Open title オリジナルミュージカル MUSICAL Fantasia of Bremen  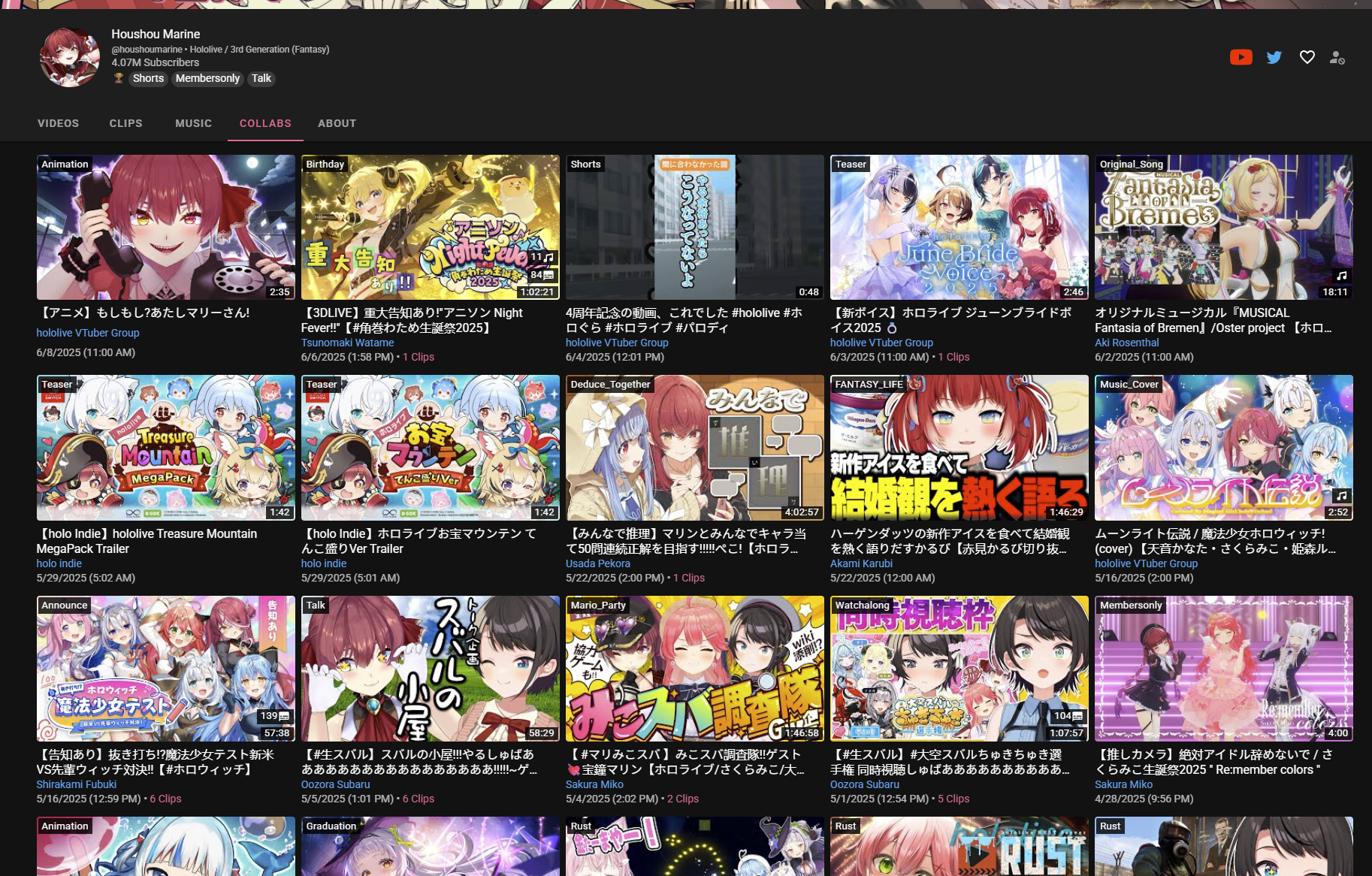(1213, 320)
